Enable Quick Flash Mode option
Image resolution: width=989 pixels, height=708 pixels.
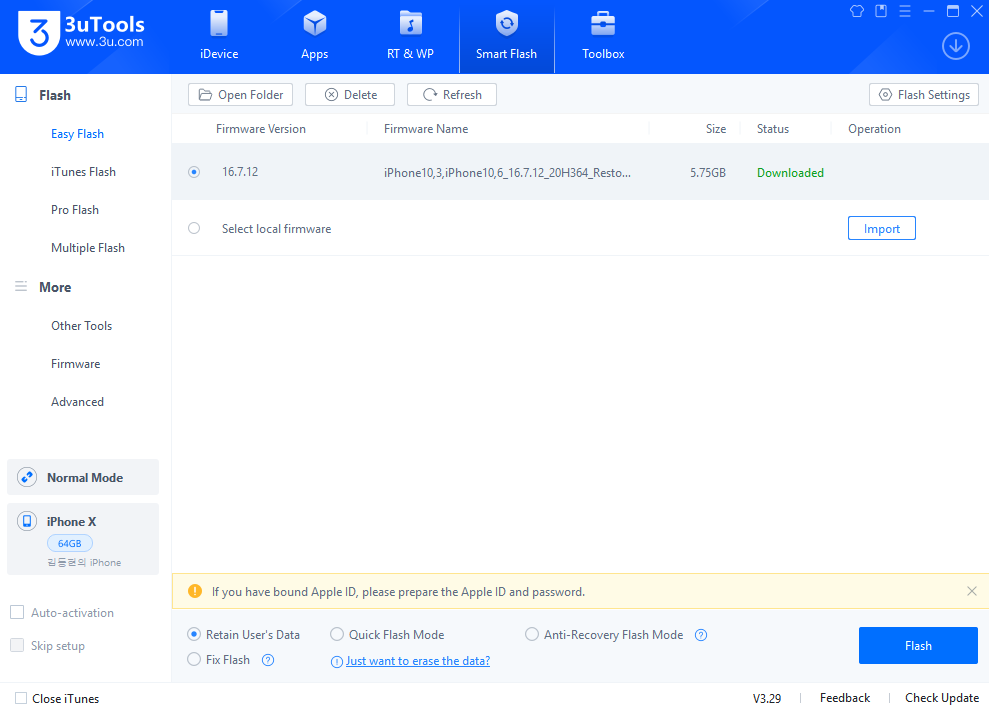pyautogui.click(x=337, y=635)
